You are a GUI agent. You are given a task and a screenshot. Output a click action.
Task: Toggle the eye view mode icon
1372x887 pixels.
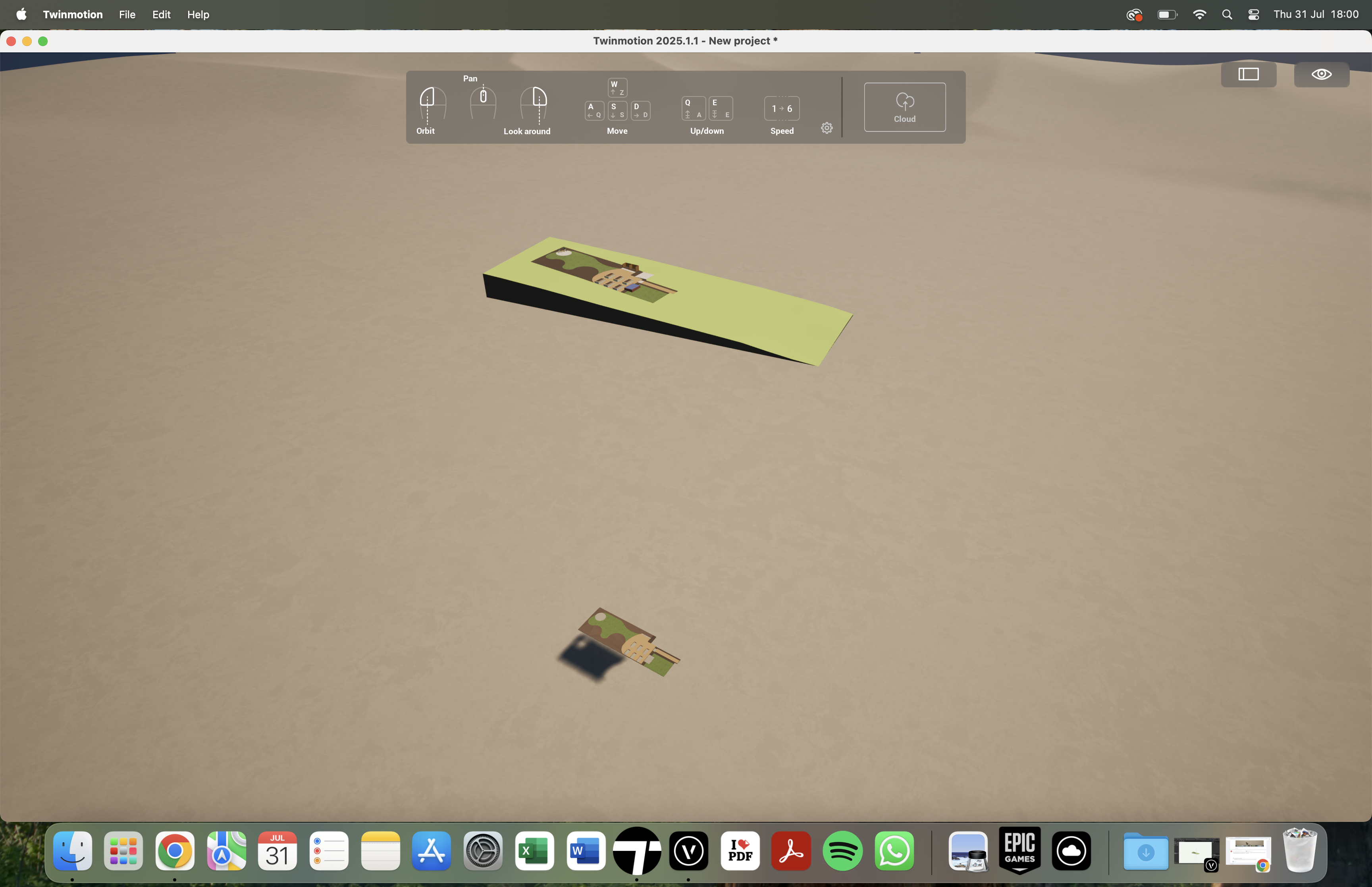pyautogui.click(x=1321, y=74)
